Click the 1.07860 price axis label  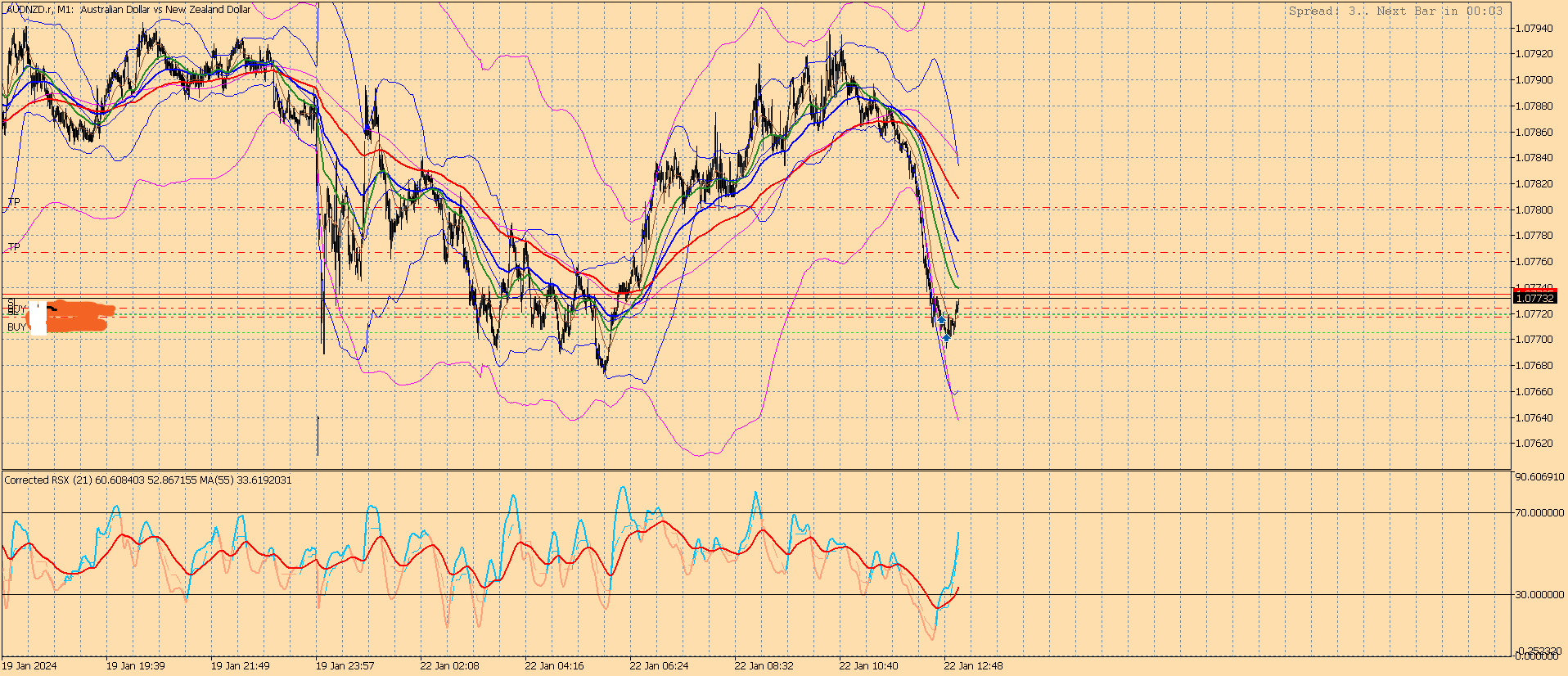click(x=1534, y=132)
